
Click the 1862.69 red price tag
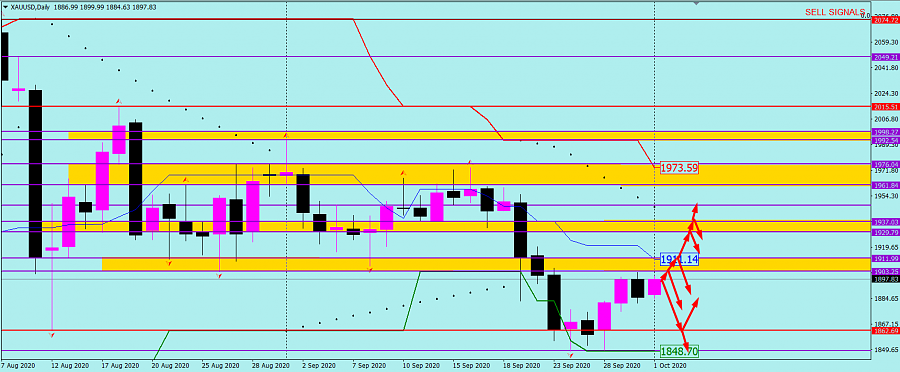click(886, 331)
